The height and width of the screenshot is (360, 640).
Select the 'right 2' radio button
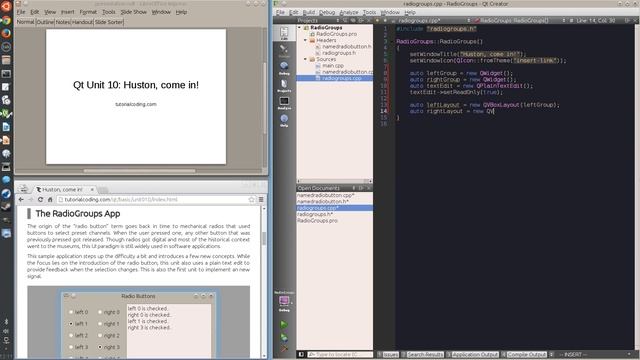(x=100, y=336)
